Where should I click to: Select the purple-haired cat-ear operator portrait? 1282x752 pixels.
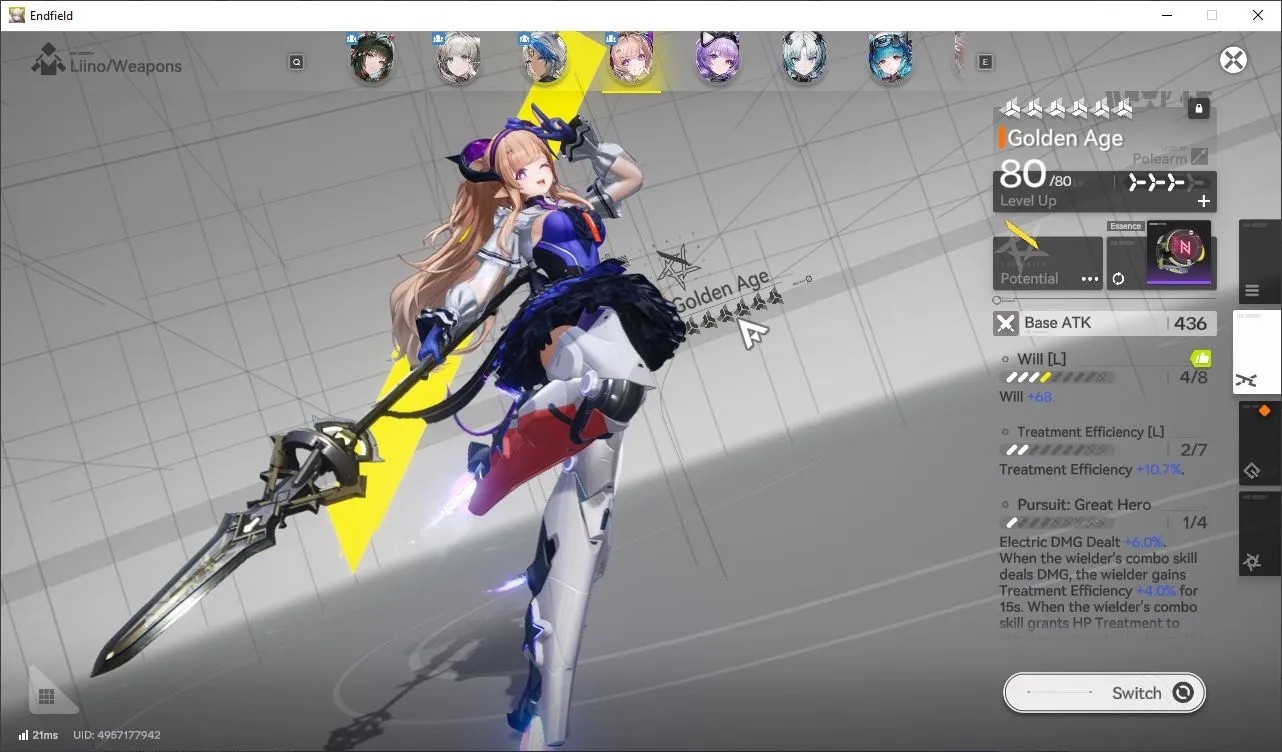coord(717,58)
